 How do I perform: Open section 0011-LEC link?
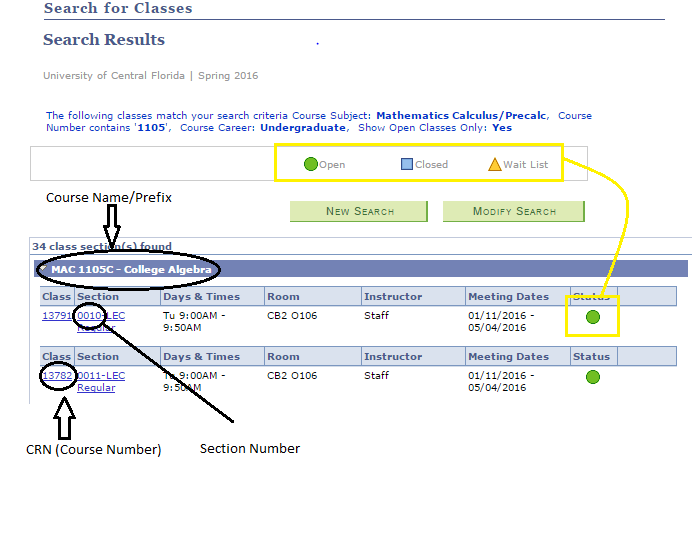pos(101,376)
